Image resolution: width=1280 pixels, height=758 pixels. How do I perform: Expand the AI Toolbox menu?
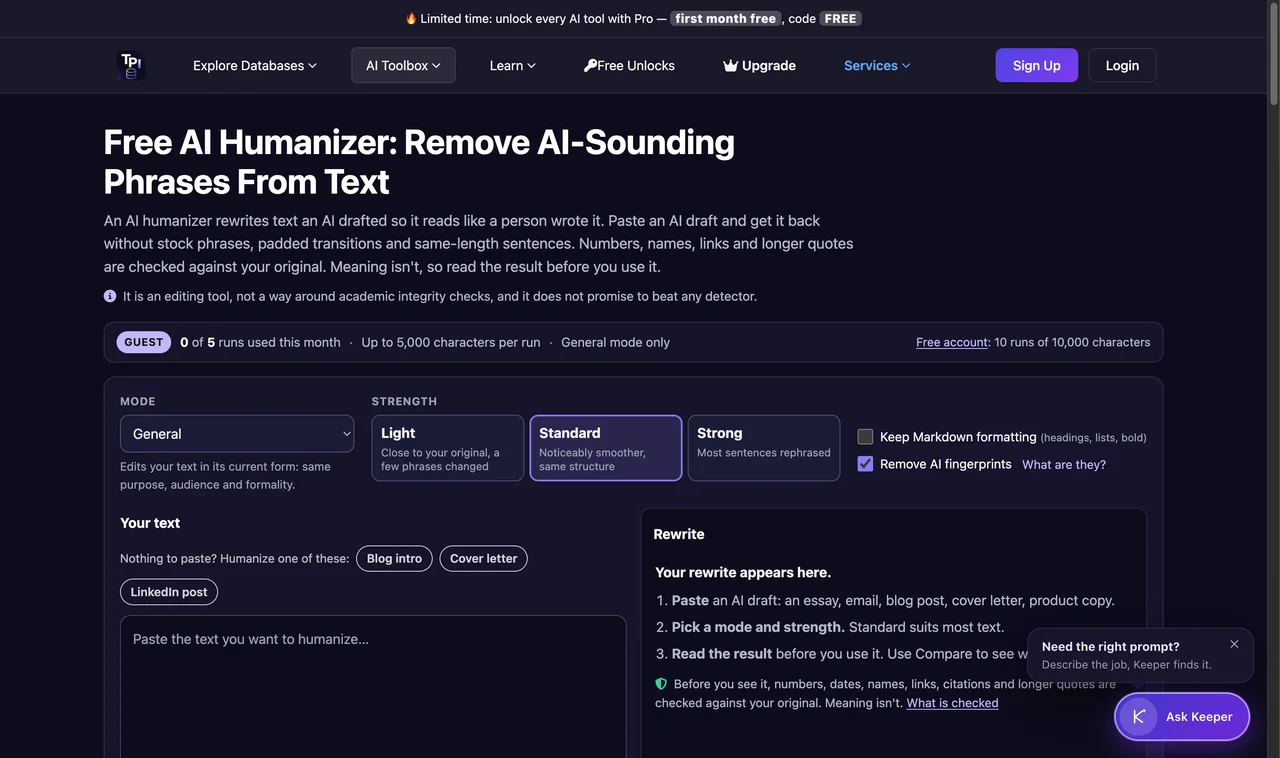(403, 66)
